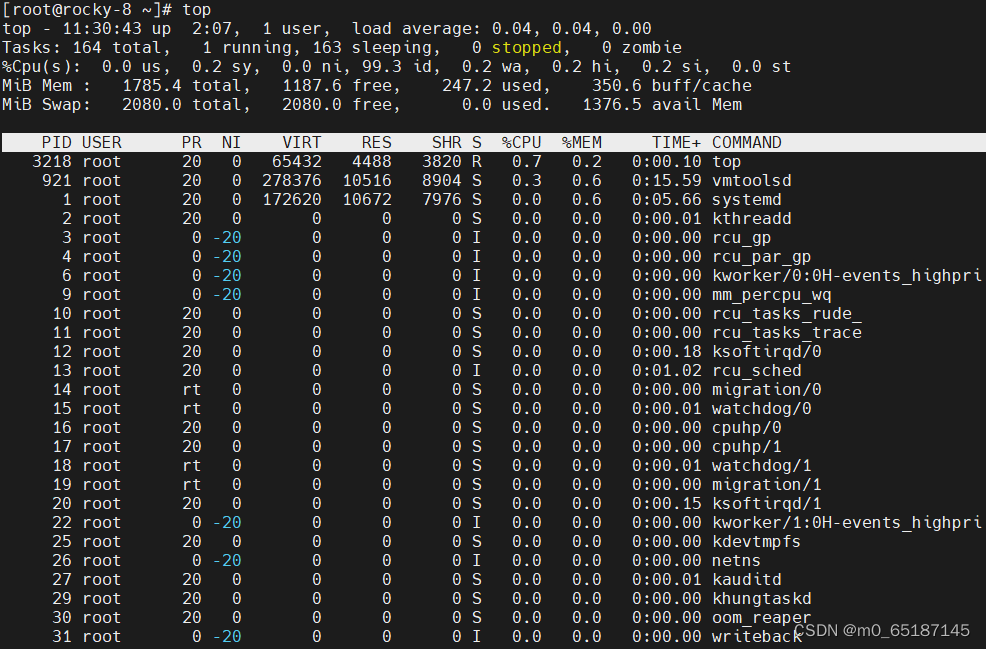The image size is (986, 649).
Task: Click the rcu_tasks_trace command name
Action: click(787, 332)
